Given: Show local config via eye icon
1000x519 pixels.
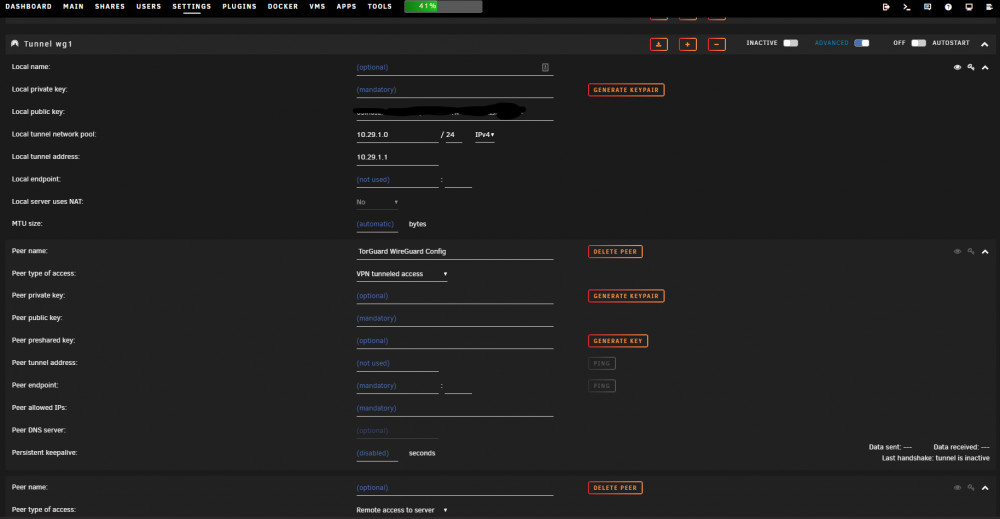Looking at the screenshot, I should click(957, 67).
